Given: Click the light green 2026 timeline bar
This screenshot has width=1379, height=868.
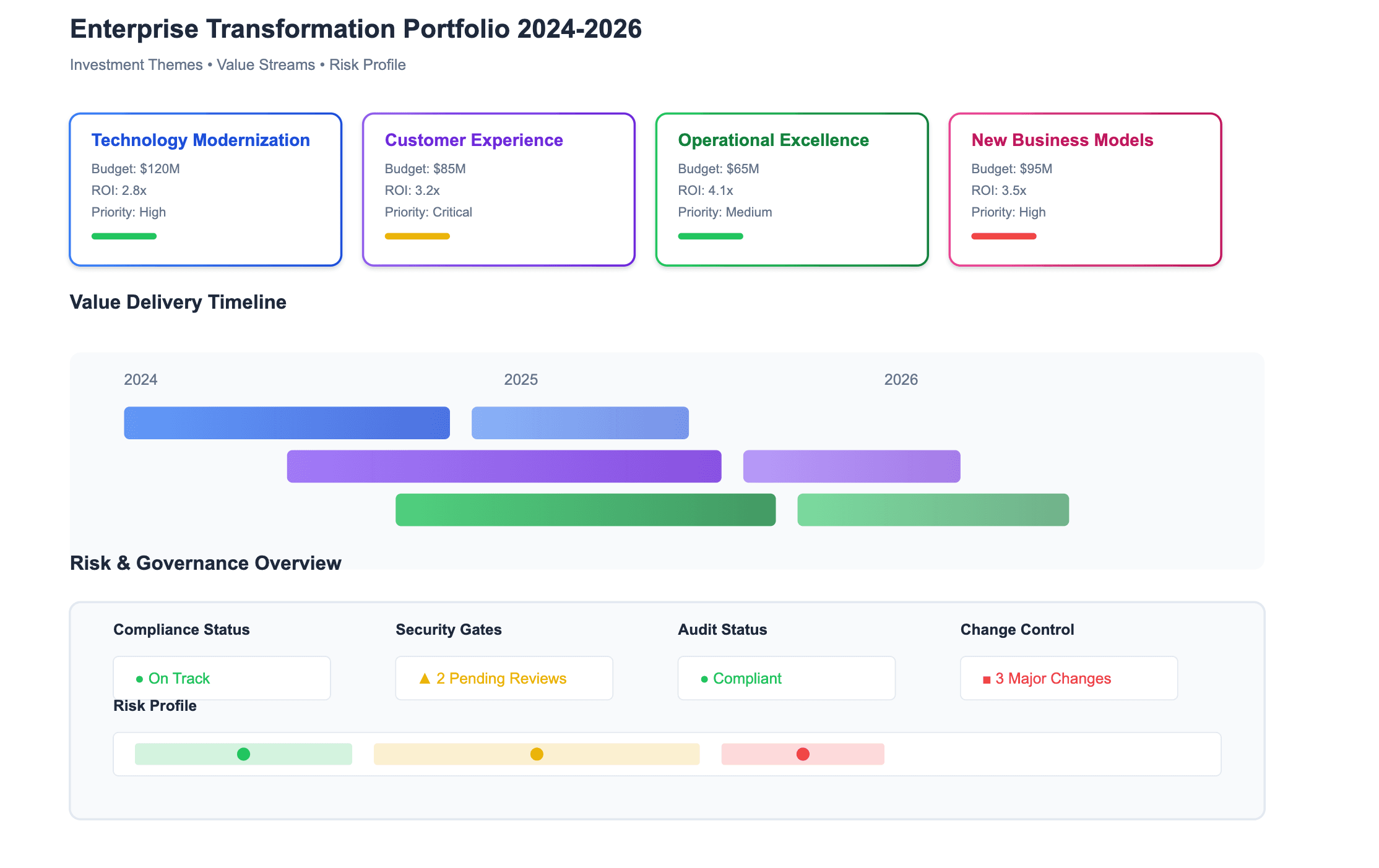Looking at the screenshot, I should click(x=933, y=510).
